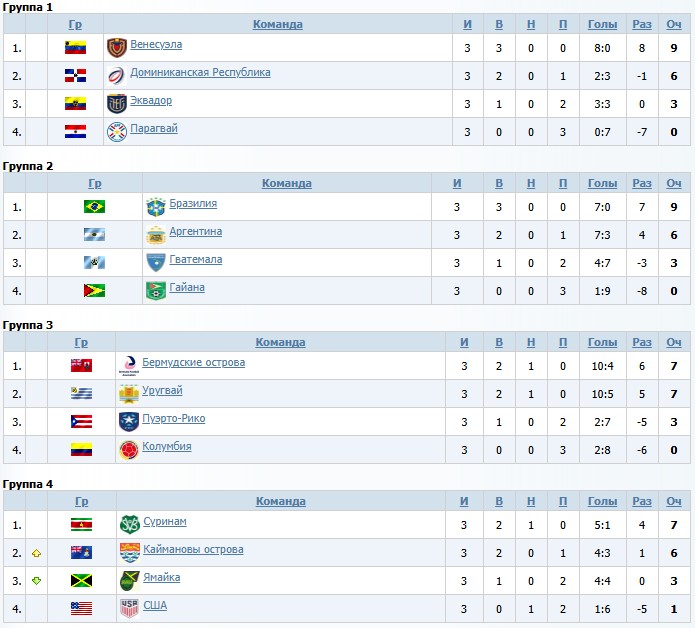The width and height of the screenshot is (695, 628).
Task: Click the Paraguay team crest icon
Action: [x=117, y=131]
